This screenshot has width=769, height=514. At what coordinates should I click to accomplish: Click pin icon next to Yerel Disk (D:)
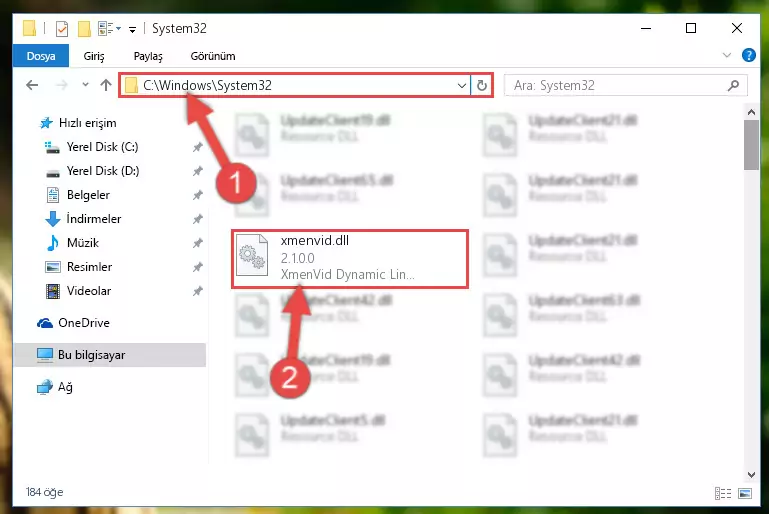tap(197, 171)
